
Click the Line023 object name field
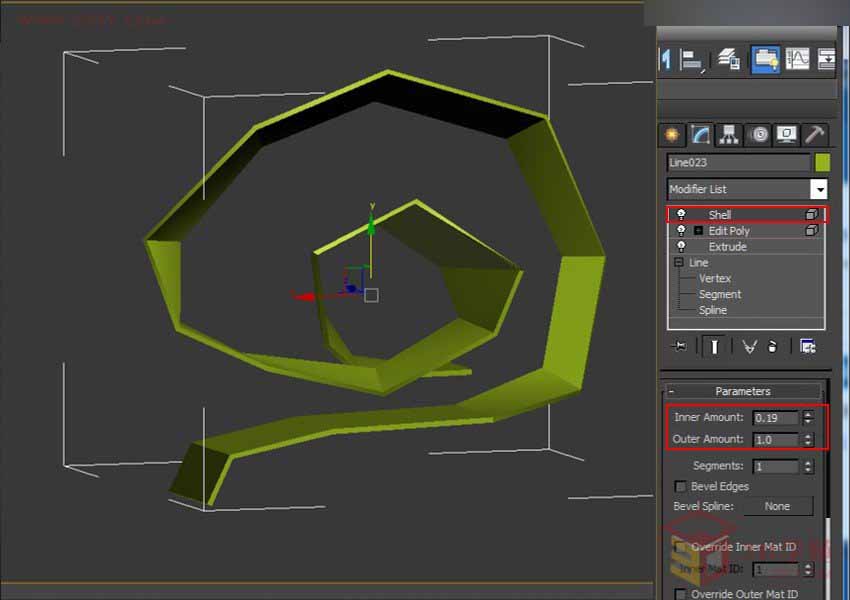click(738, 163)
